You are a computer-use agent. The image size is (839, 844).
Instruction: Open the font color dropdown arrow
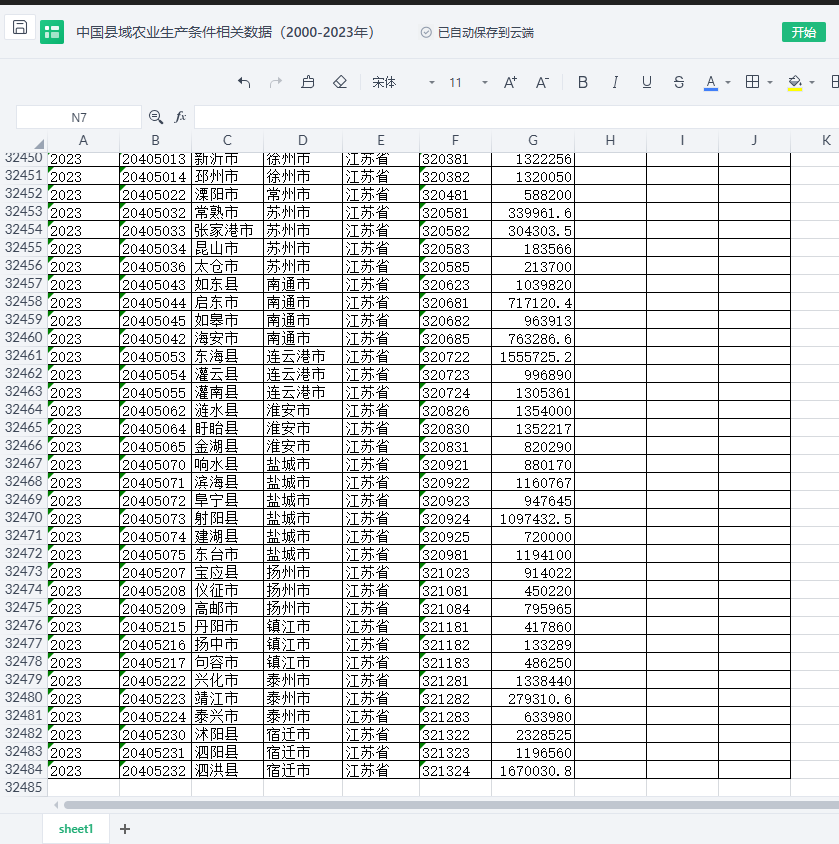pyautogui.click(x=728, y=82)
